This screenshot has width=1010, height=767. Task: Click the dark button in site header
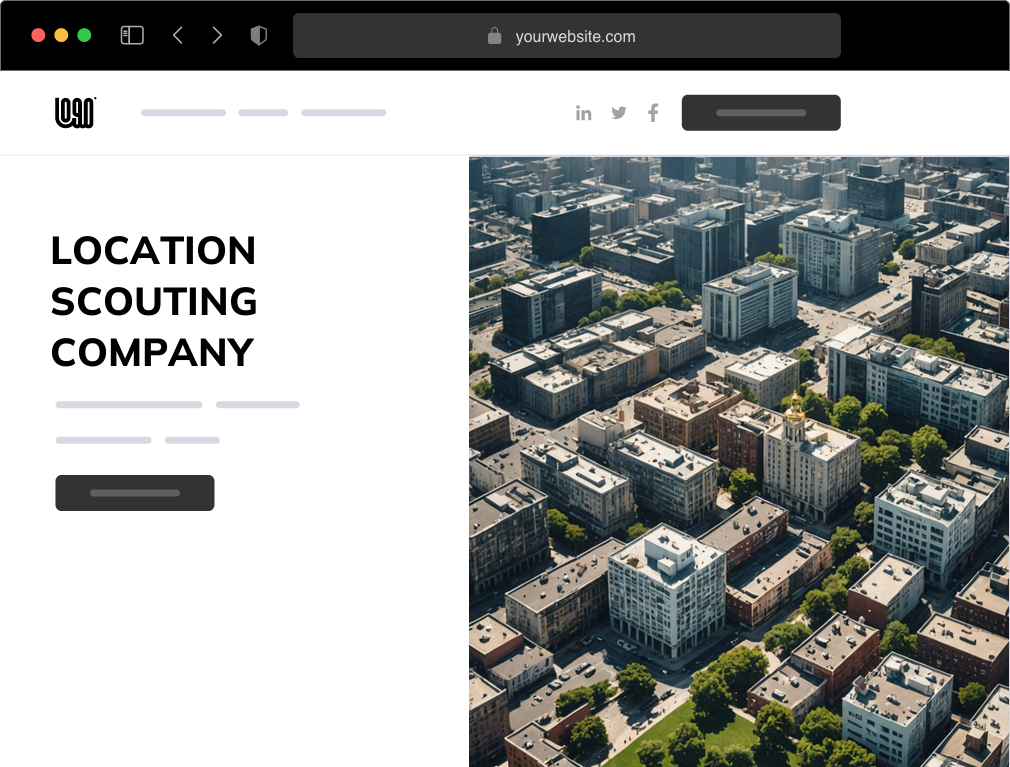coord(761,113)
